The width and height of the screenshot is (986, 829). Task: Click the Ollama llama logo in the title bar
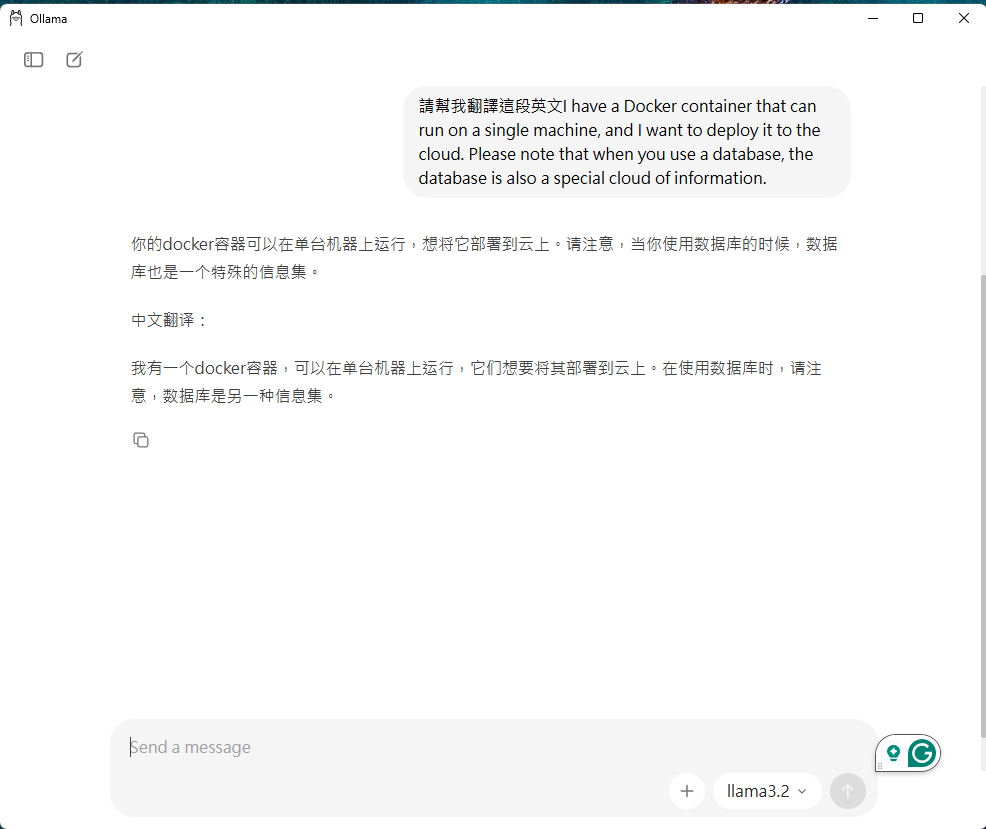pos(14,17)
